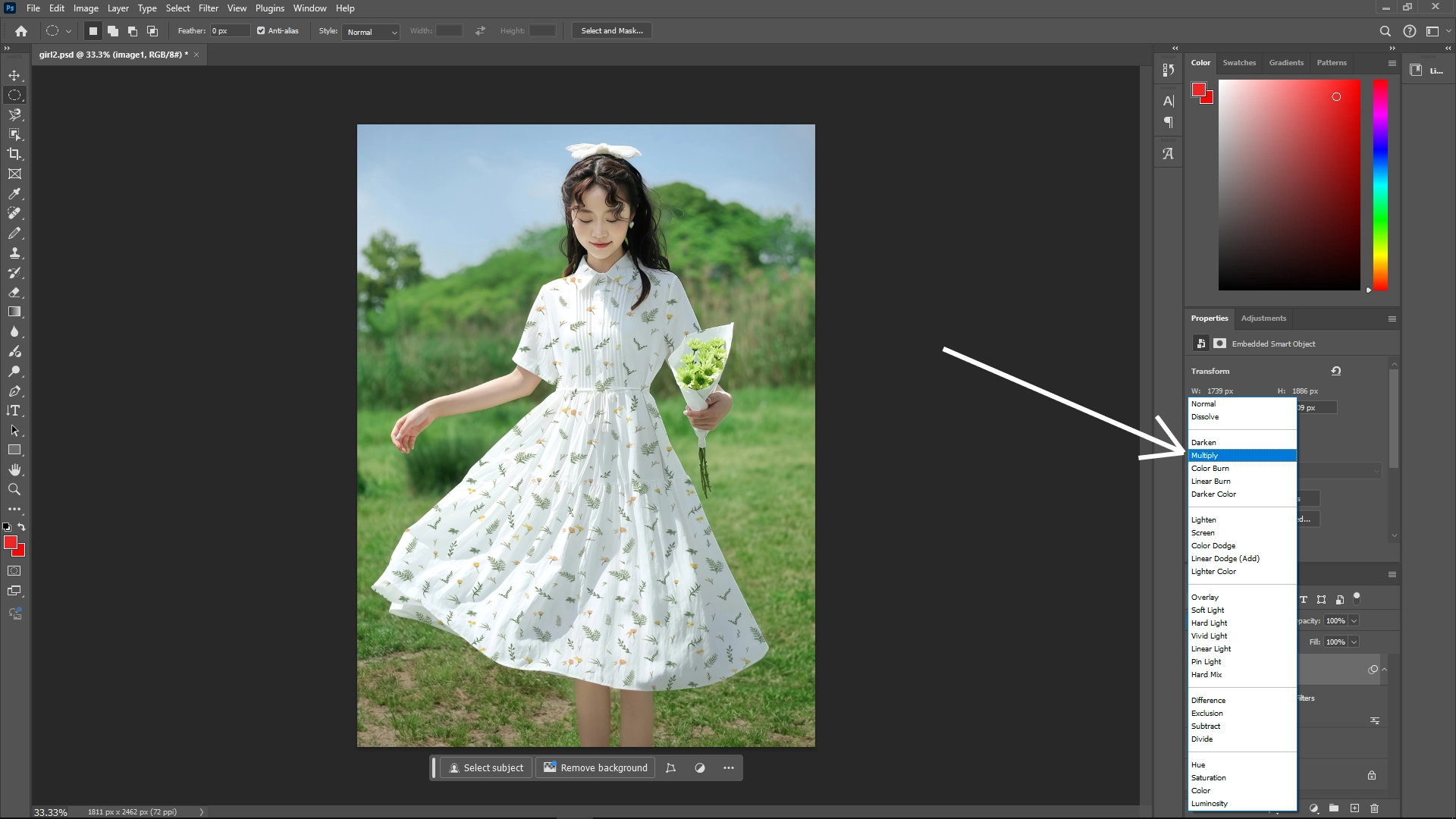Select the Clone Stamp tool
1456x819 pixels.
pyautogui.click(x=14, y=253)
